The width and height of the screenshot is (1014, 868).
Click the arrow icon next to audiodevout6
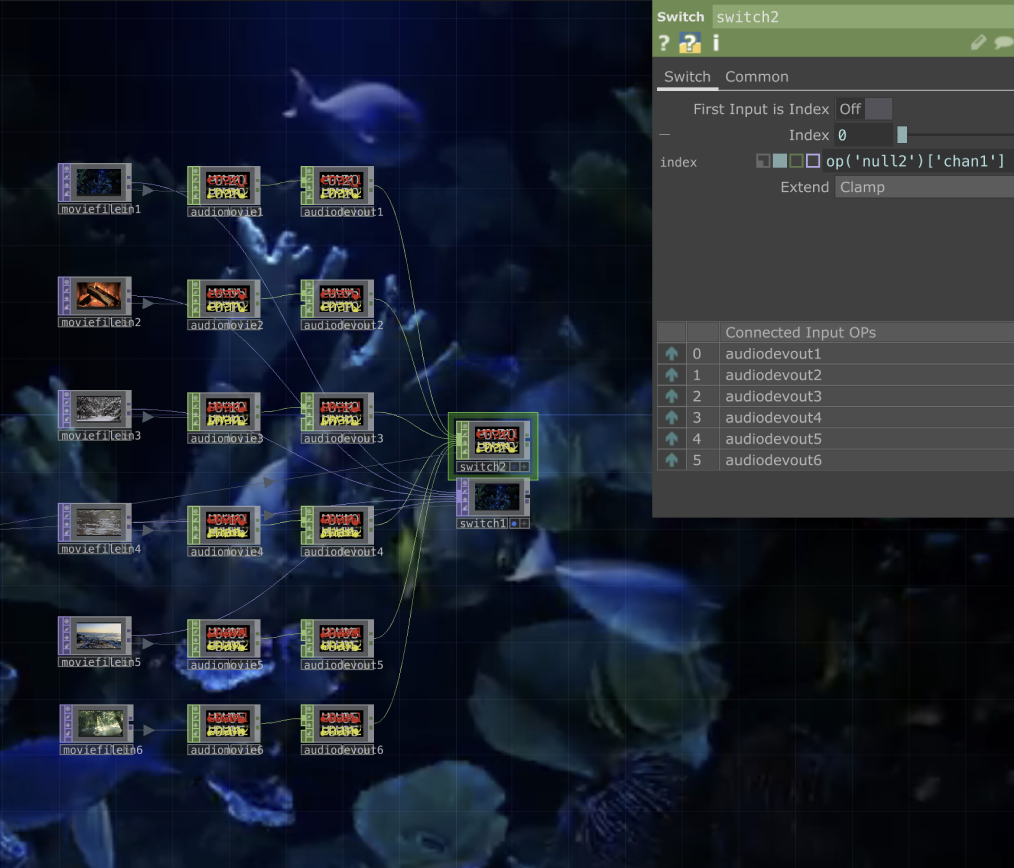[x=671, y=460]
